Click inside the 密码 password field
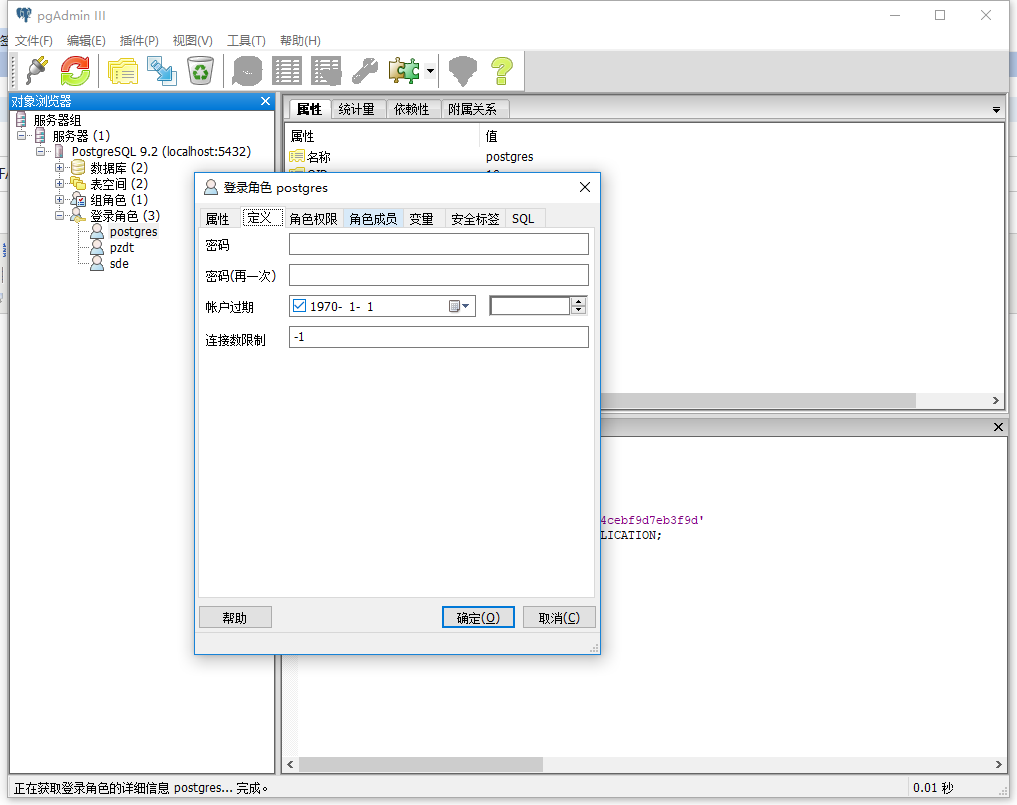This screenshot has width=1017, height=805. click(438, 243)
